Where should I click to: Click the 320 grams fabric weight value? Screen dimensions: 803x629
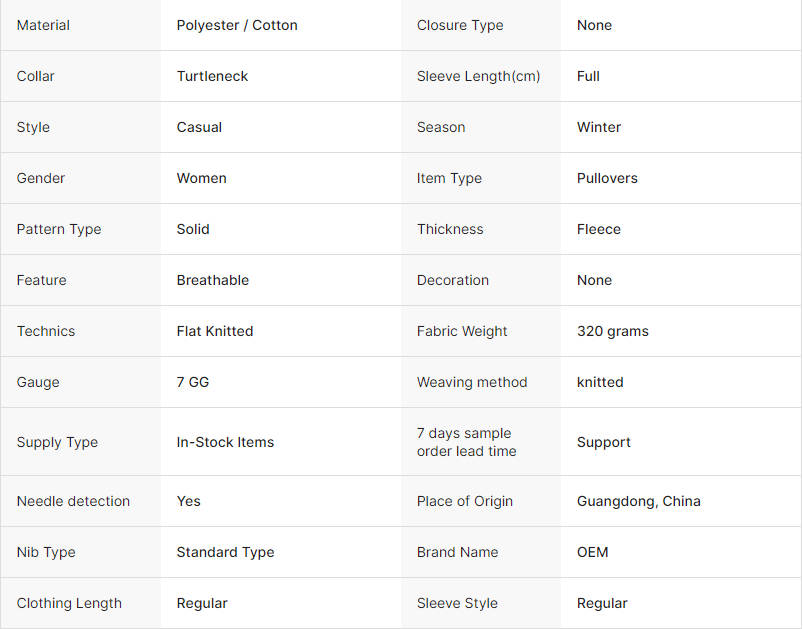612,331
